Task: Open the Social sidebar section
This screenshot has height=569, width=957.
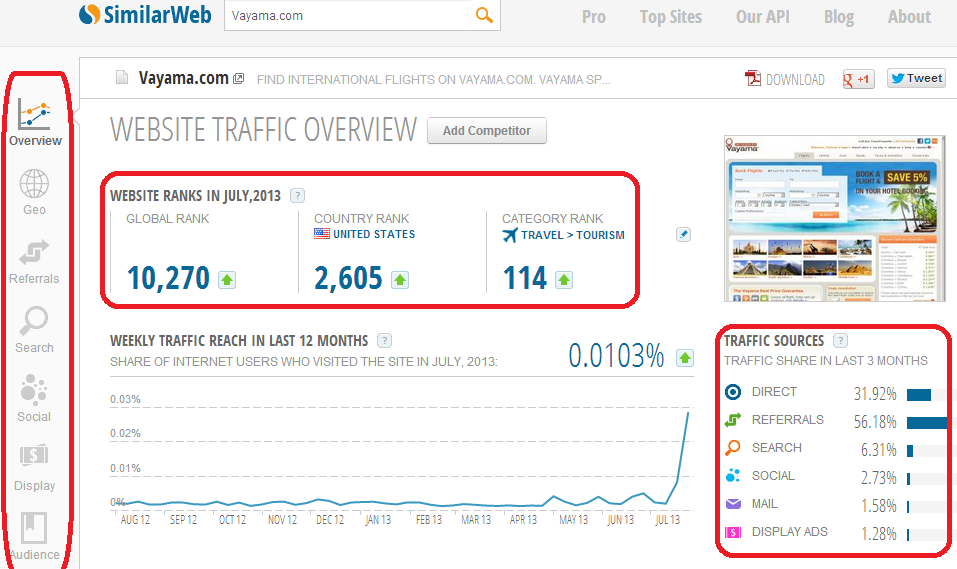Action: click(34, 399)
